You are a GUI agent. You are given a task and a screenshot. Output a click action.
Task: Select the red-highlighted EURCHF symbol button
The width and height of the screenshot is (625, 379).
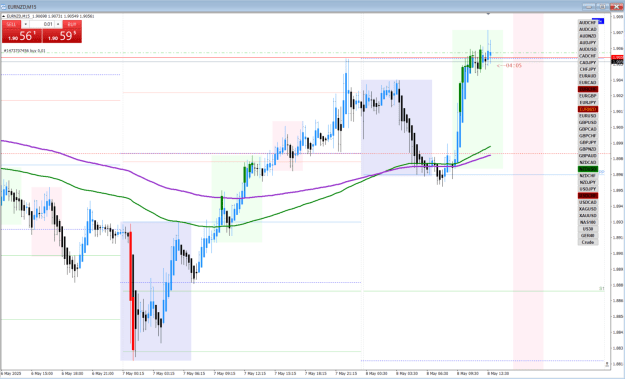(588, 89)
